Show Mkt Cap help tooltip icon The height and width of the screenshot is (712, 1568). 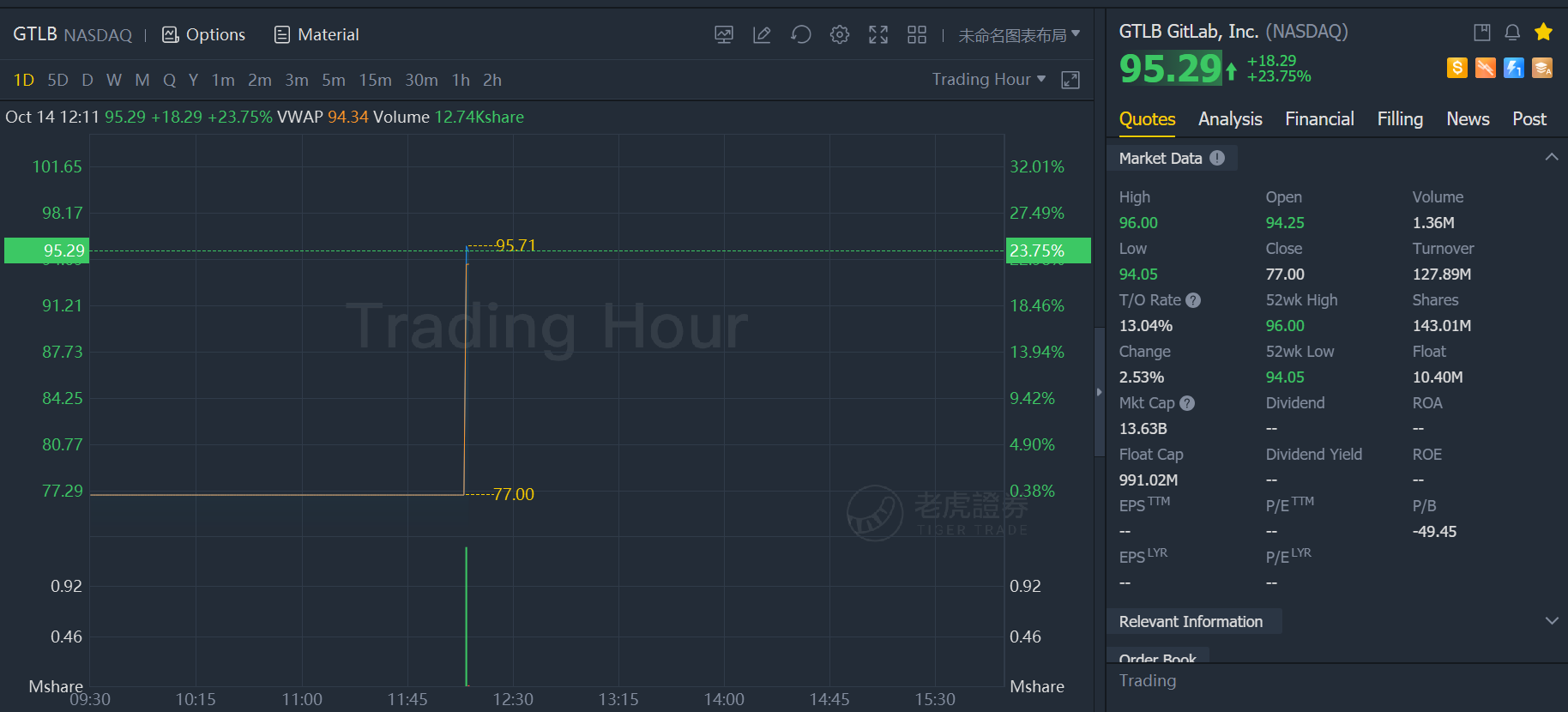click(x=1187, y=403)
